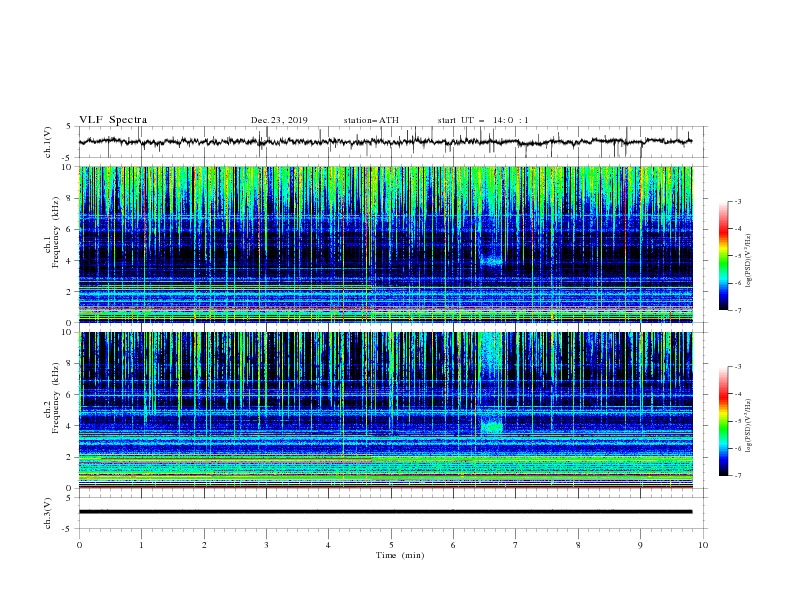Click the "station=ATH" label
The image size is (792, 612).
click(x=371, y=120)
